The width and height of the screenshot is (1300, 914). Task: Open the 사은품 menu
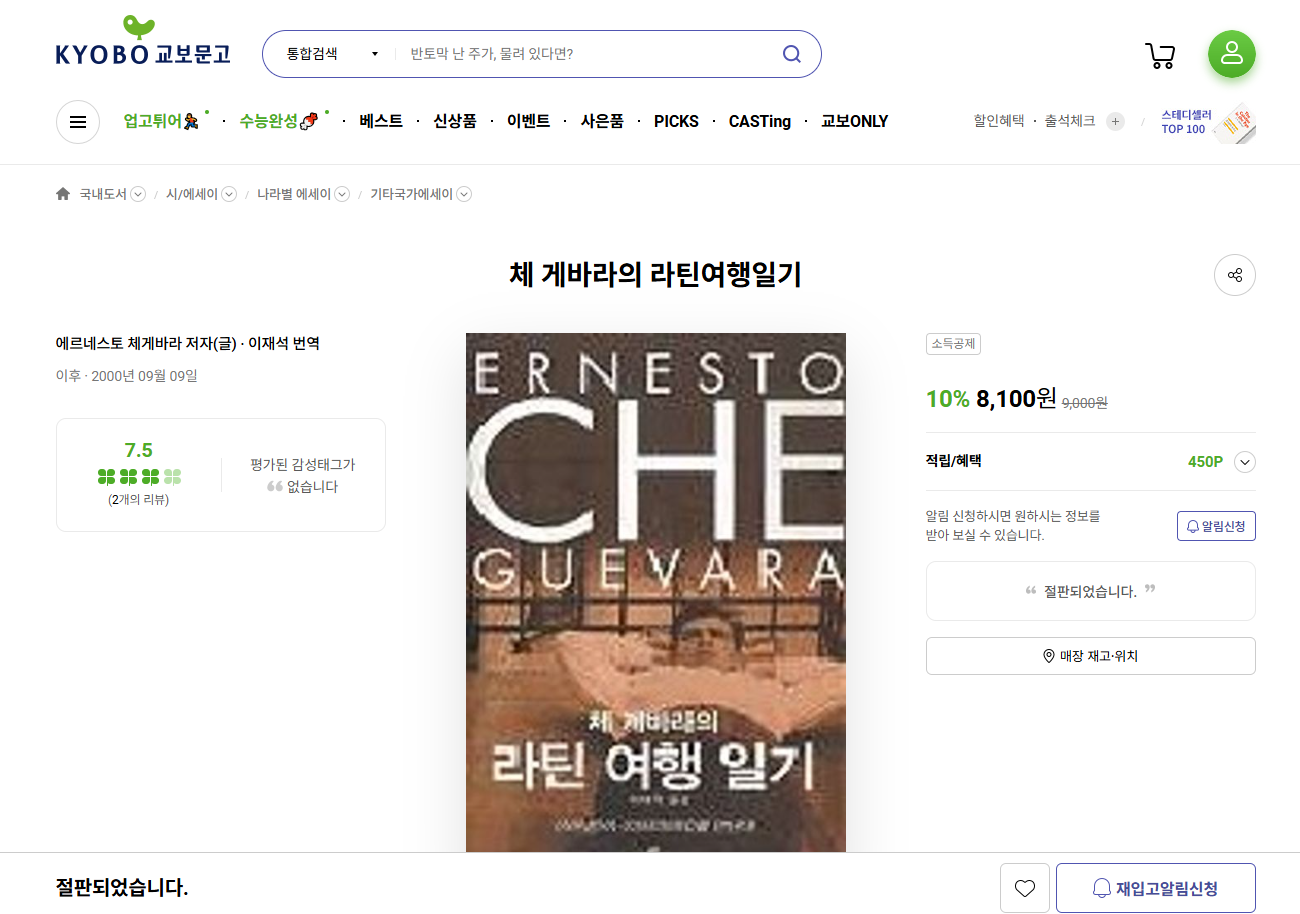point(602,121)
